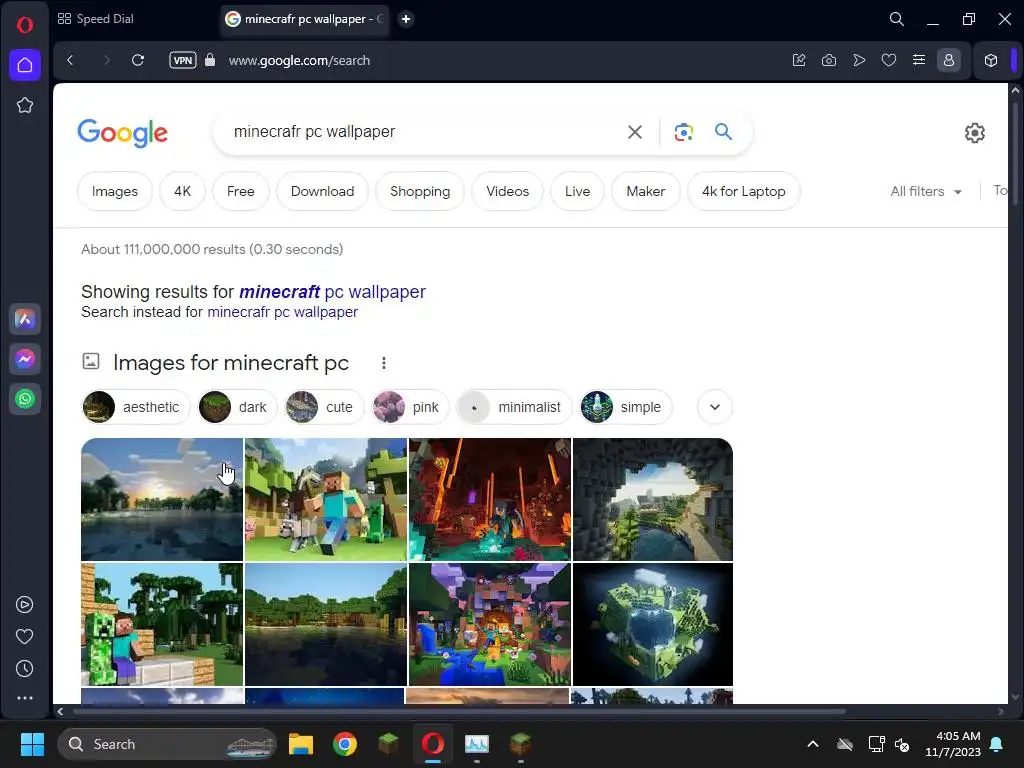Select the 4k for Laptop chip
Viewport: 1024px width, 768px height.
tap(743, 191)
